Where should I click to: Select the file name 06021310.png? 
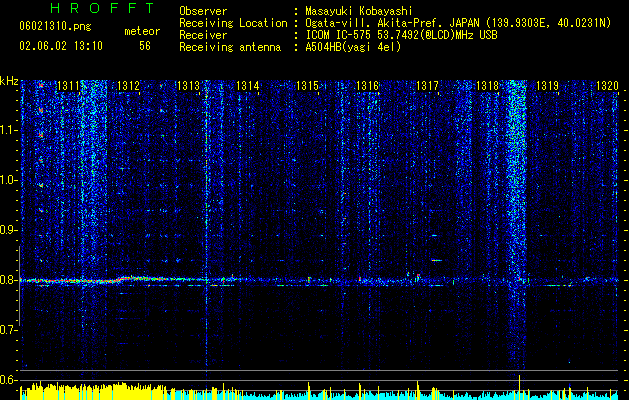55,27
